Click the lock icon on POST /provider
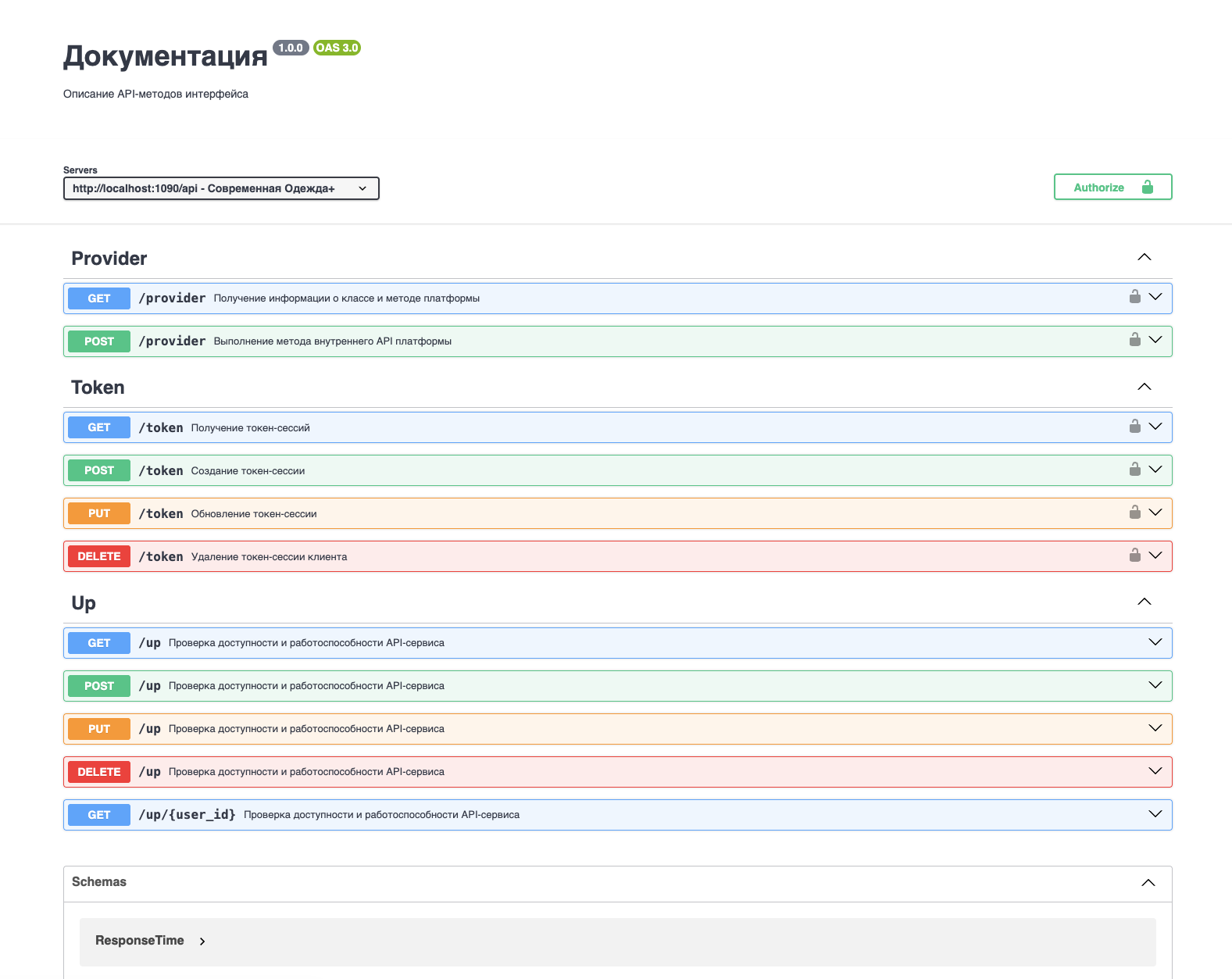The image size is (1232, 979). pyautogui.click(x=1134, y=340)
